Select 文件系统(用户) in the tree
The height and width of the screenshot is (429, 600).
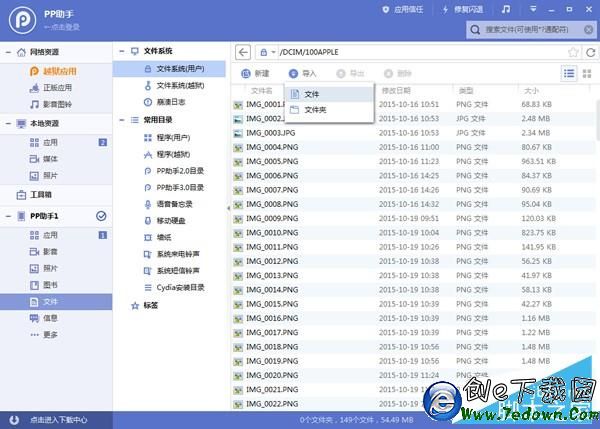(169, 69)
